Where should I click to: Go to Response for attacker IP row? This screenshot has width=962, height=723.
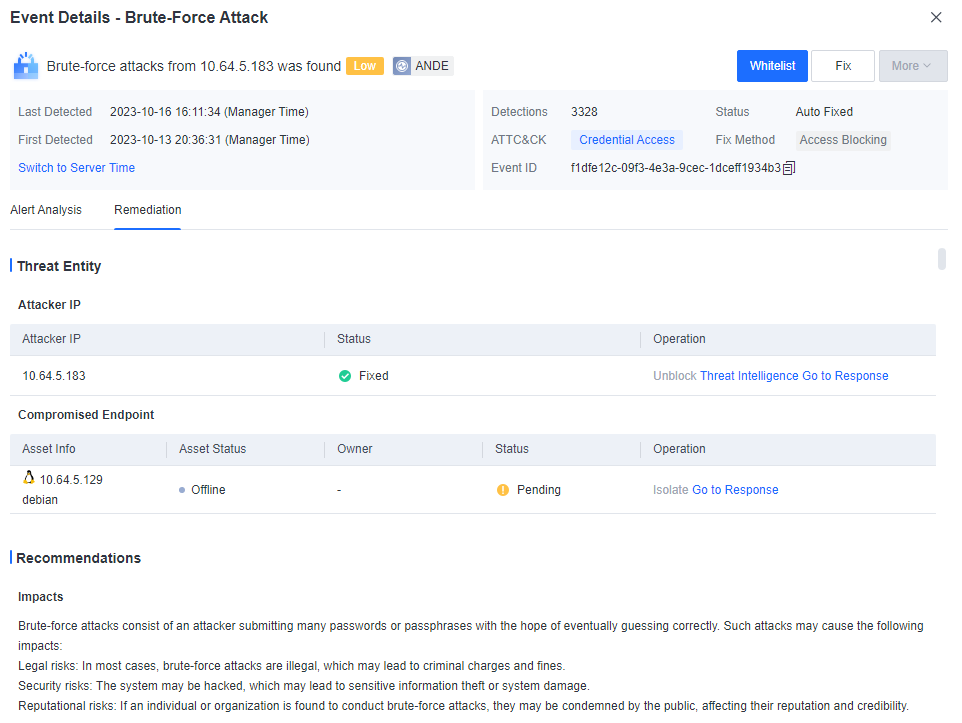click(845, 376)
